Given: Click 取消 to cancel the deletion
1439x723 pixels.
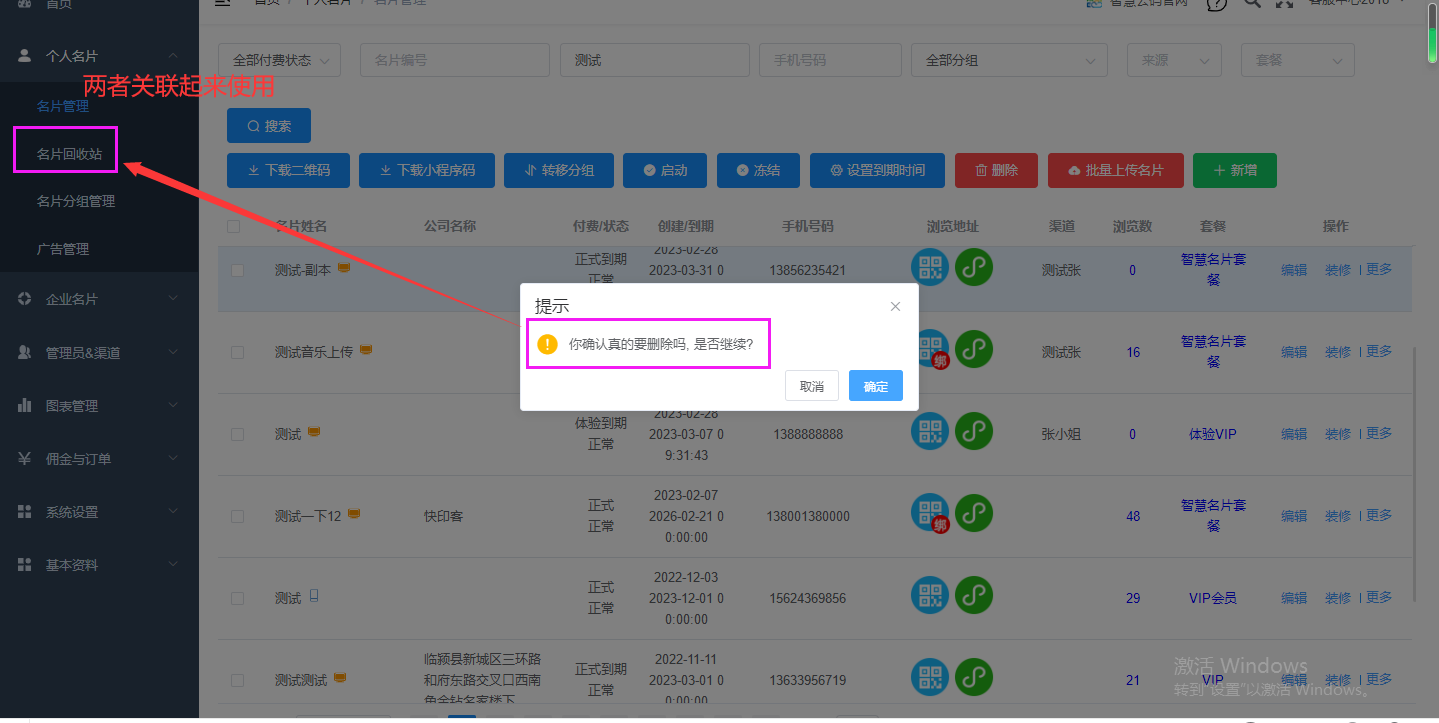Looking at the screenshot, I should [811, 386].
